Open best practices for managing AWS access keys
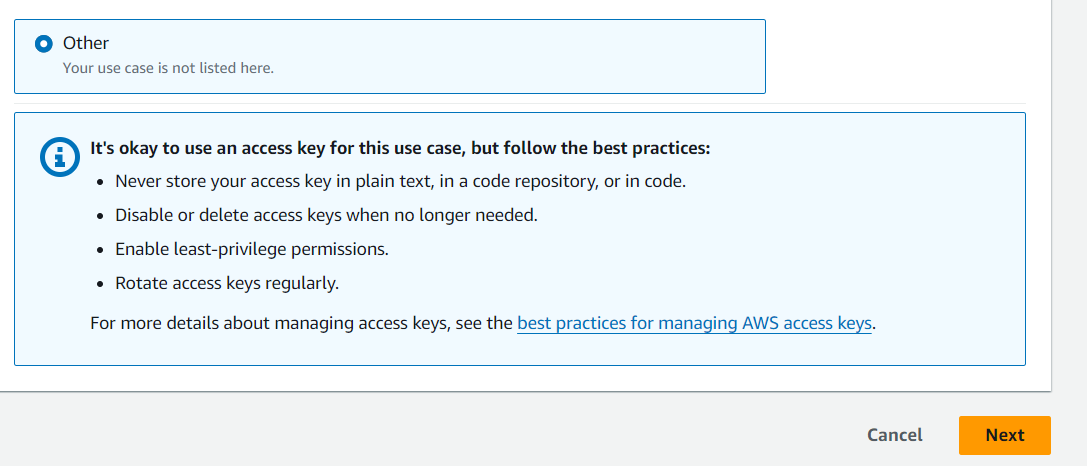The width and height of the screenshot is (1087, 466). (x=694, y=323)
